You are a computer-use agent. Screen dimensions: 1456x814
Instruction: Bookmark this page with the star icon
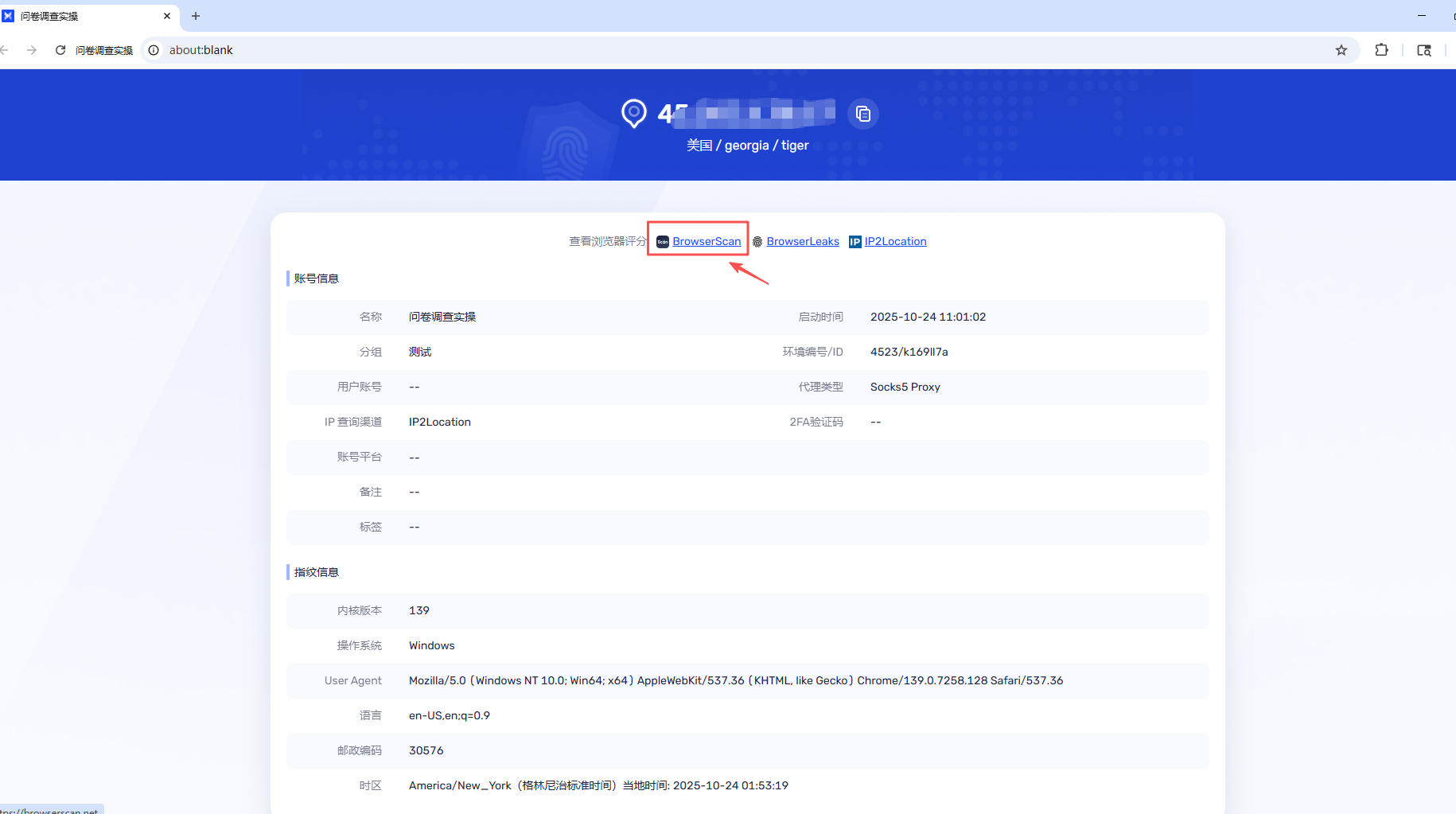(1341, 50)
